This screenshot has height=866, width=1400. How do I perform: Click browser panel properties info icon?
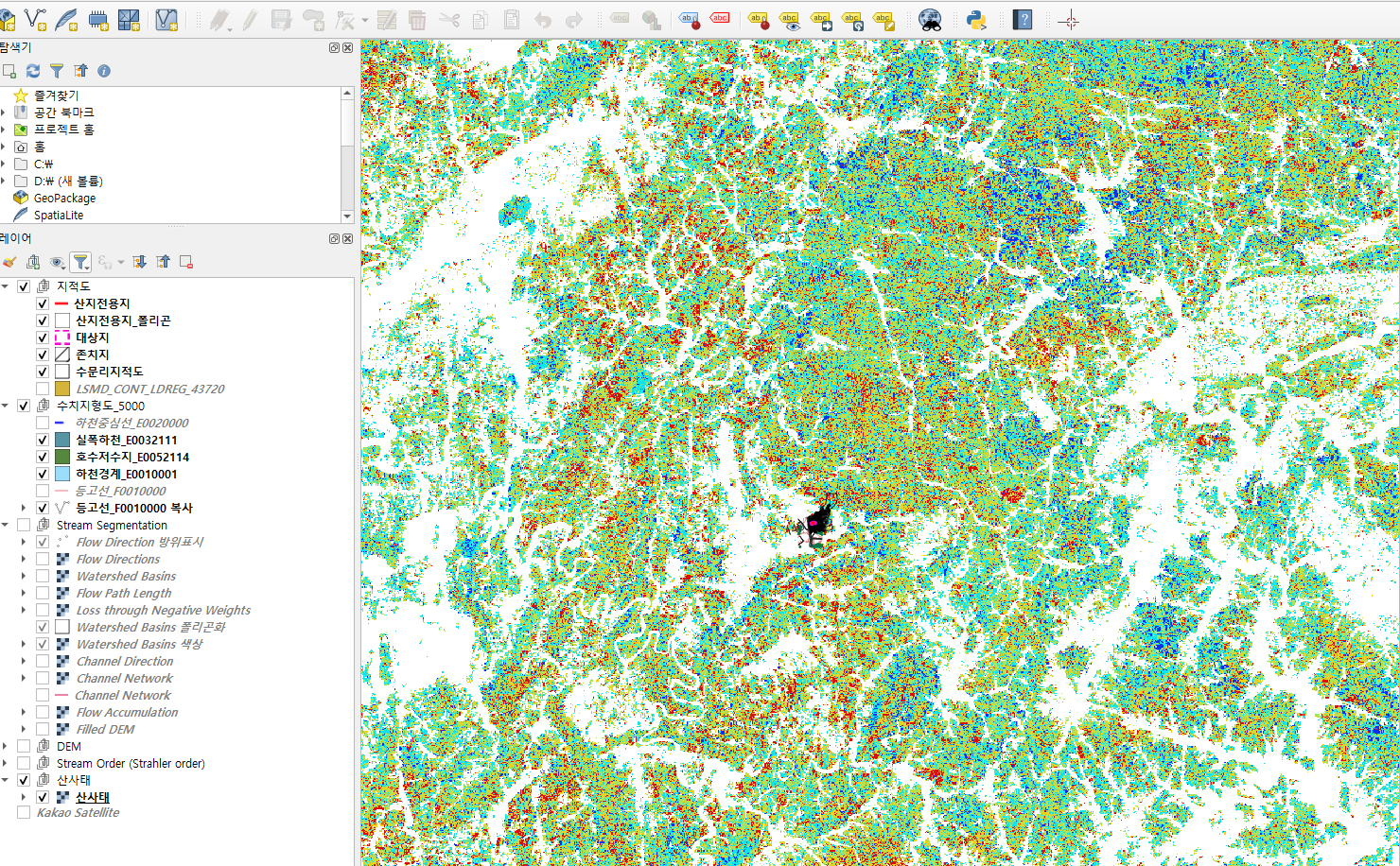coord(104,71)
